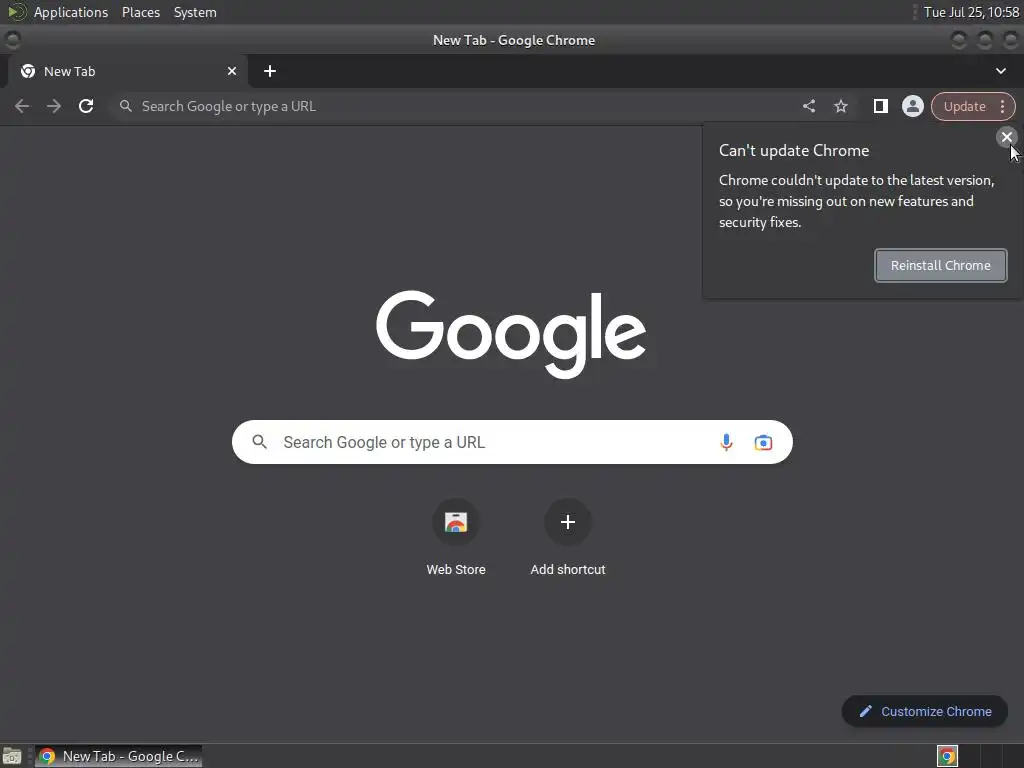The width and height of the screenshot is (1024, 768).
Task: Search by image with camera icon
Action: point(763,442)
